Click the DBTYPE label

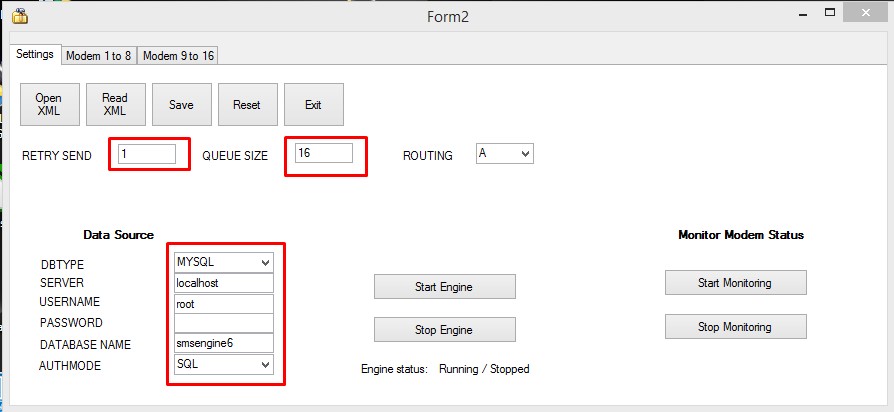(62, 265)
